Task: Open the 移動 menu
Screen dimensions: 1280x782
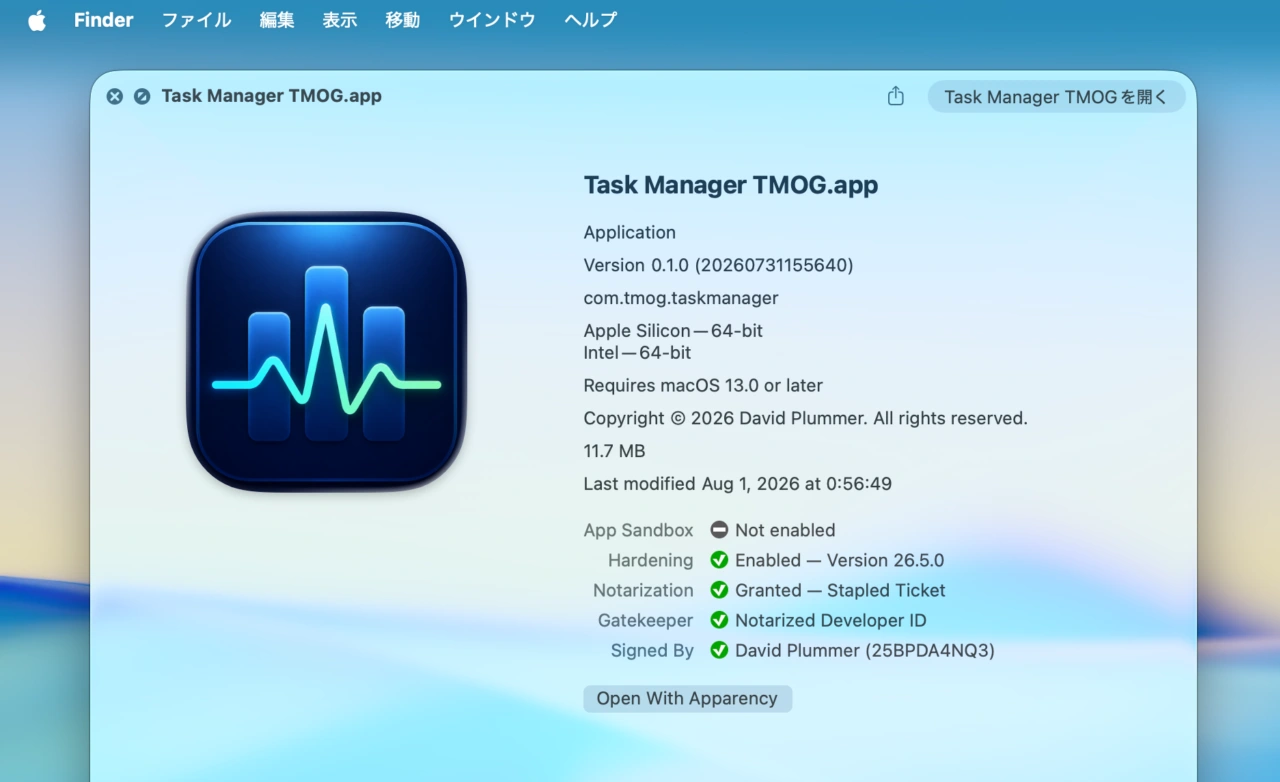Action: 403,20
